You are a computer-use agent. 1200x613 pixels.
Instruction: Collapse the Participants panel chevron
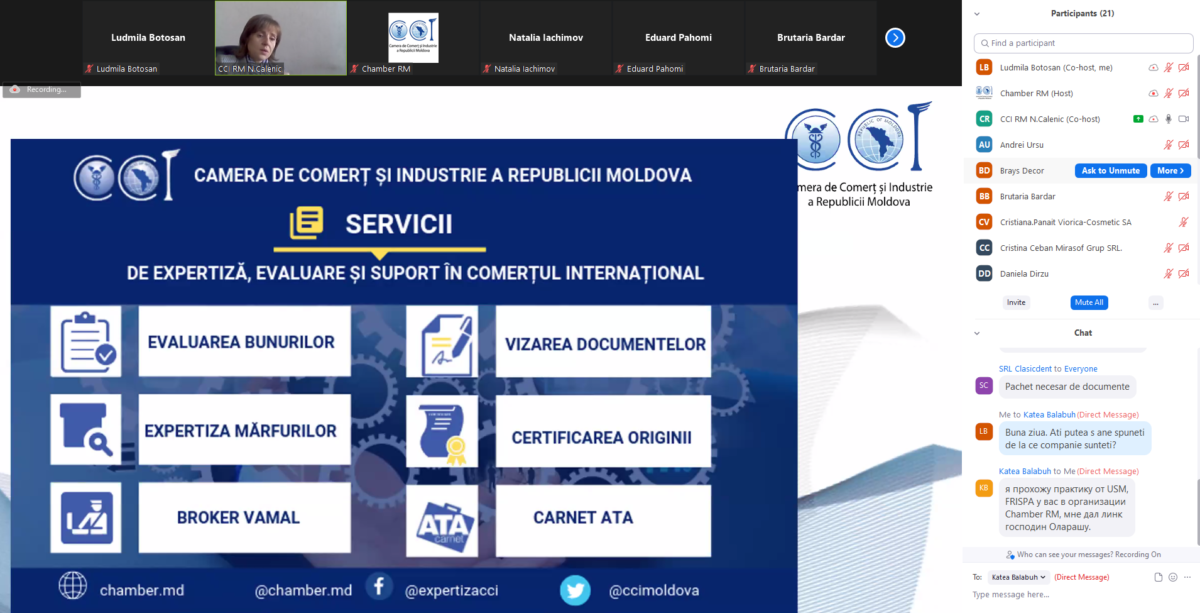click(x=977, y=14)
